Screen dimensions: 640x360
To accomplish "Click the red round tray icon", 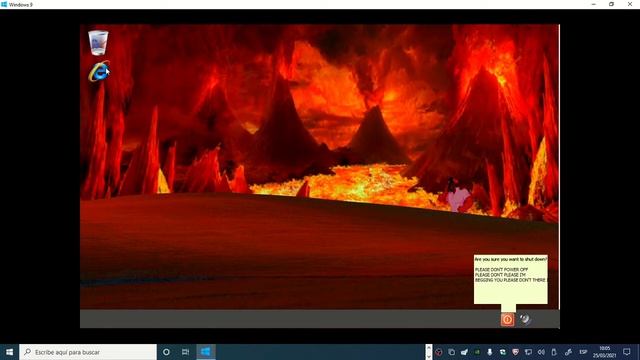I will coord(438,352).
